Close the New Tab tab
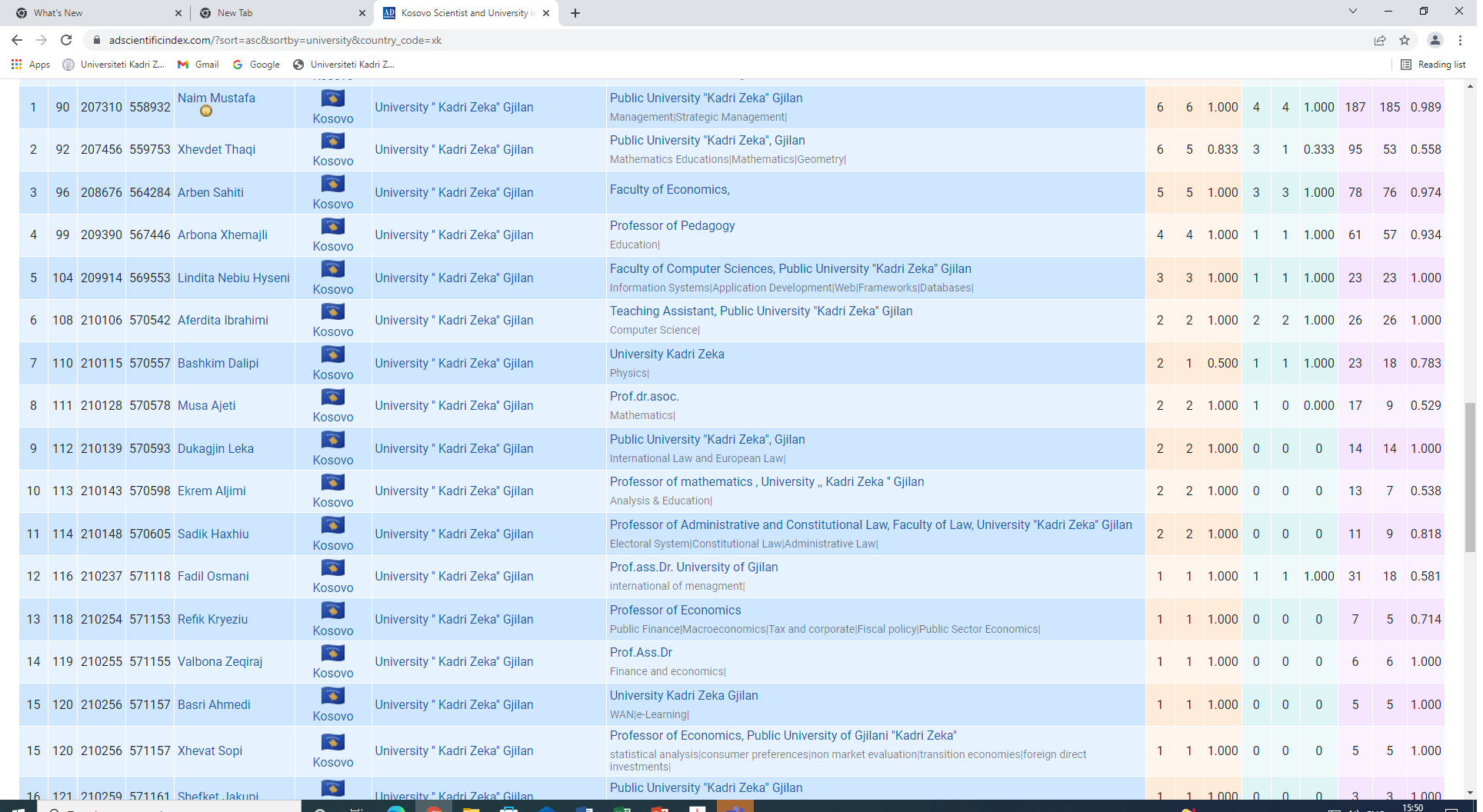 (x=362, y=13)
